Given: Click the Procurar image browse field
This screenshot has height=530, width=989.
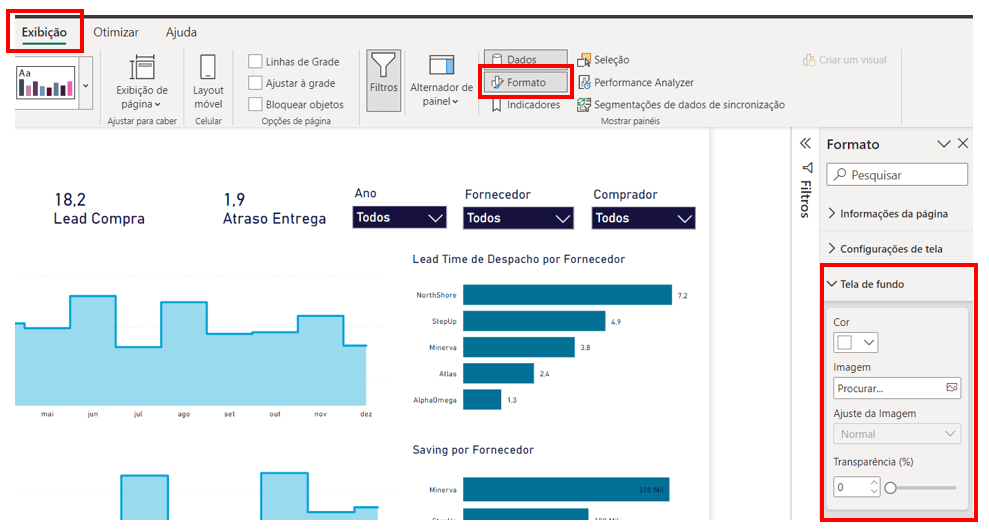Looking at the screenshot, I should (897, 388).
